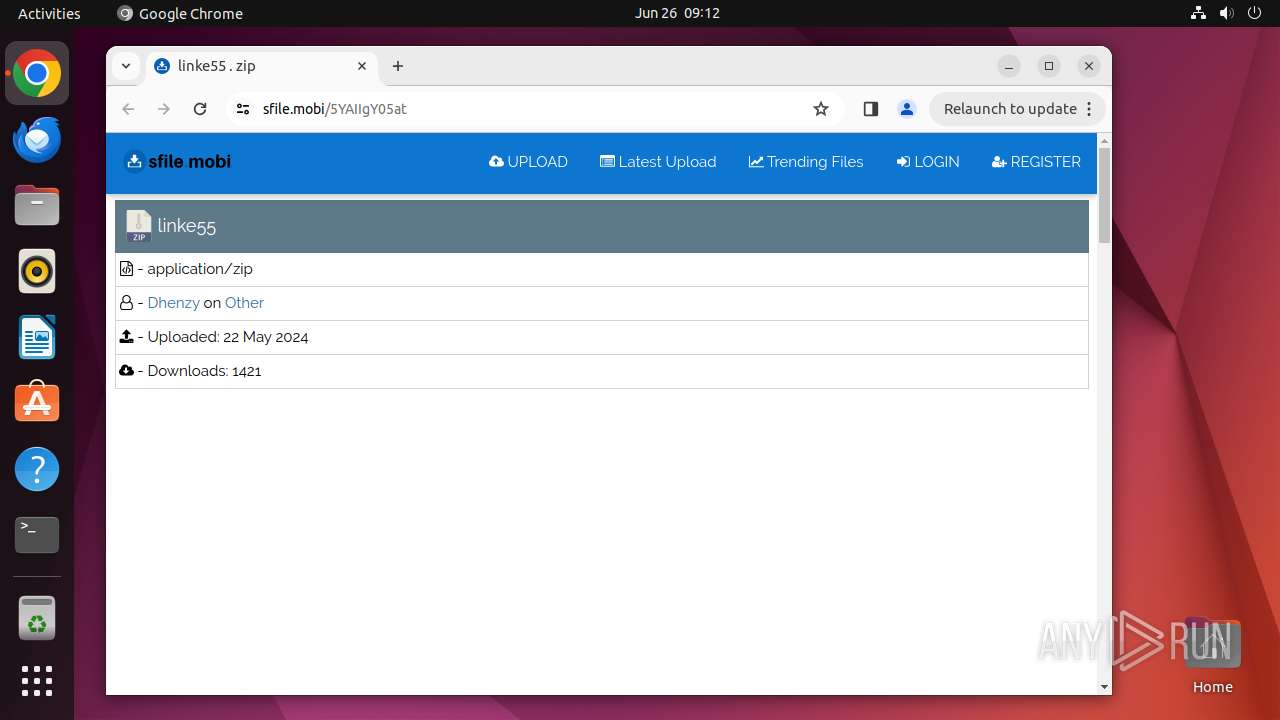1280x720 pixels.
Task: Open the Home folder on the desktop
Action: [1212, 655]
